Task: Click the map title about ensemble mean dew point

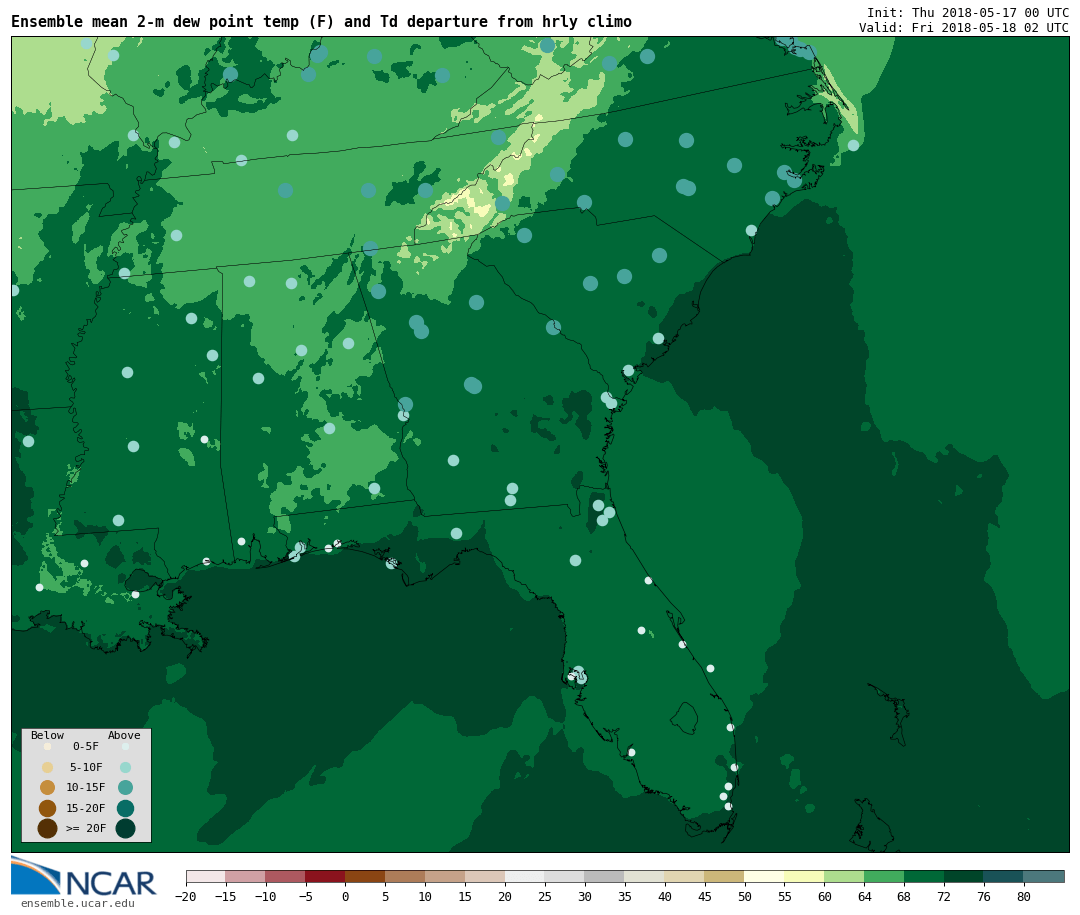Action: [x=321, y=22]
